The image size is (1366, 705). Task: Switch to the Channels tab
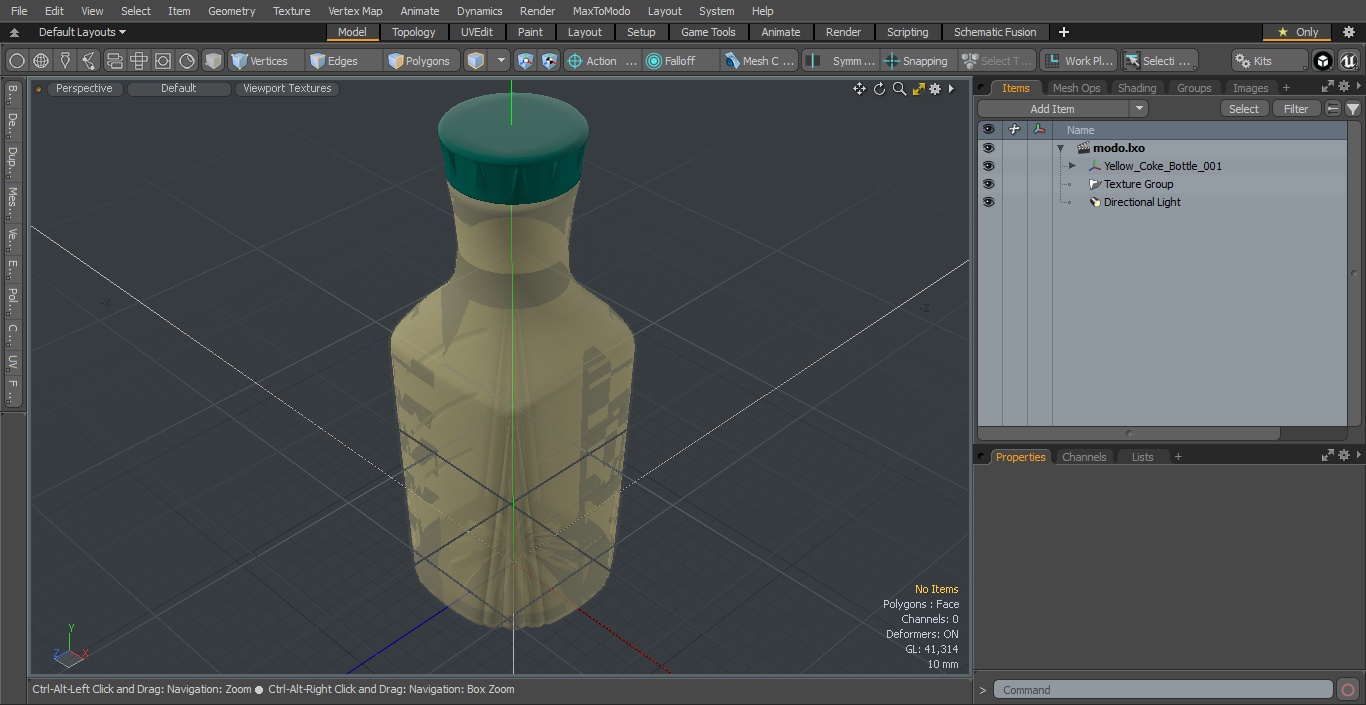pos(1084,457)
